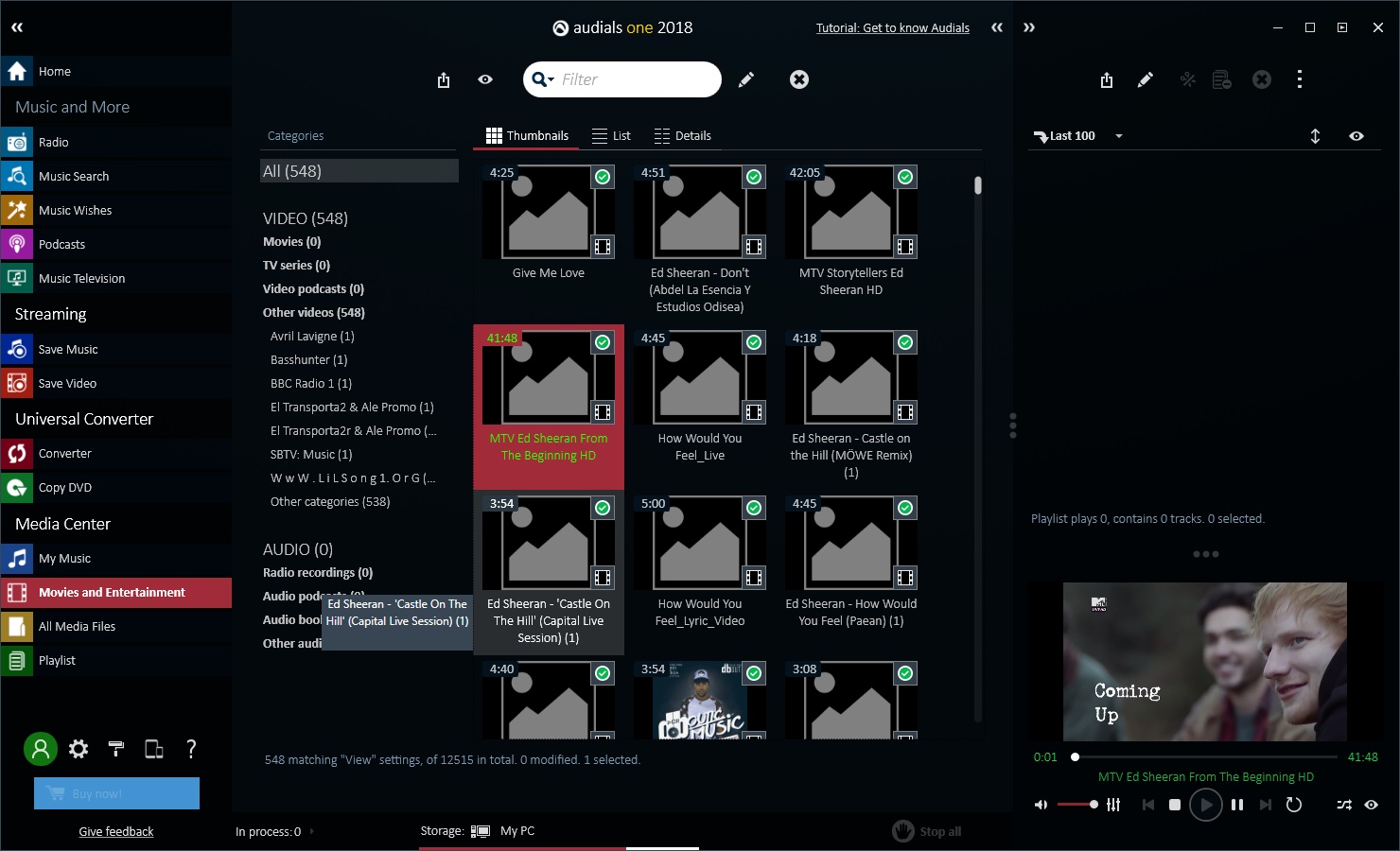Screen dimensions: 1400x851
Task: Switch to Thumbnails view
Action: point(527,136)
